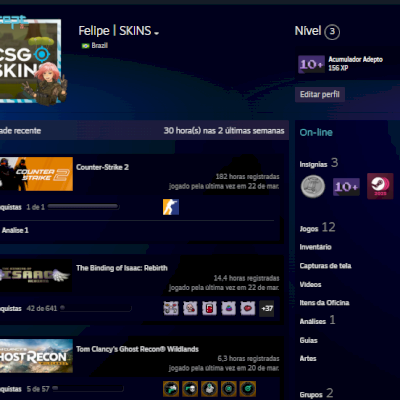The height and width of the screenshot is (400, 400).
Task: Open the Artes link
Action: [308, 359]
